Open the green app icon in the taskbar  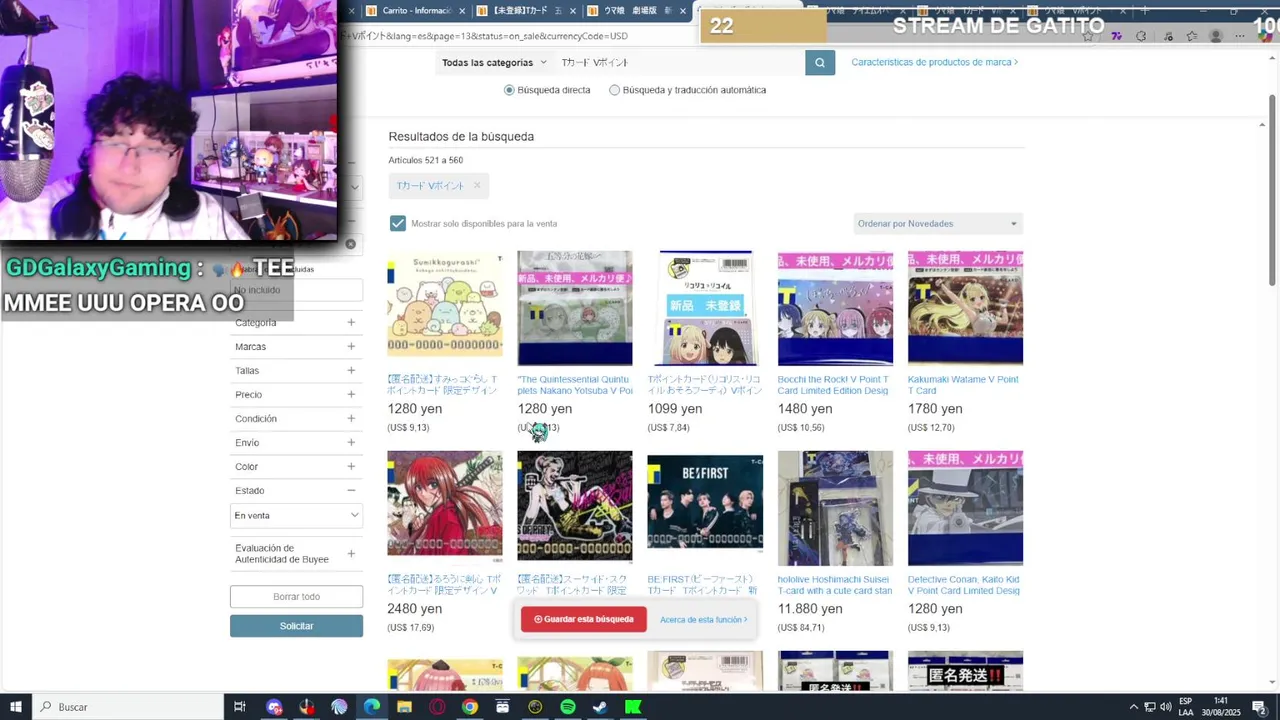633,707
